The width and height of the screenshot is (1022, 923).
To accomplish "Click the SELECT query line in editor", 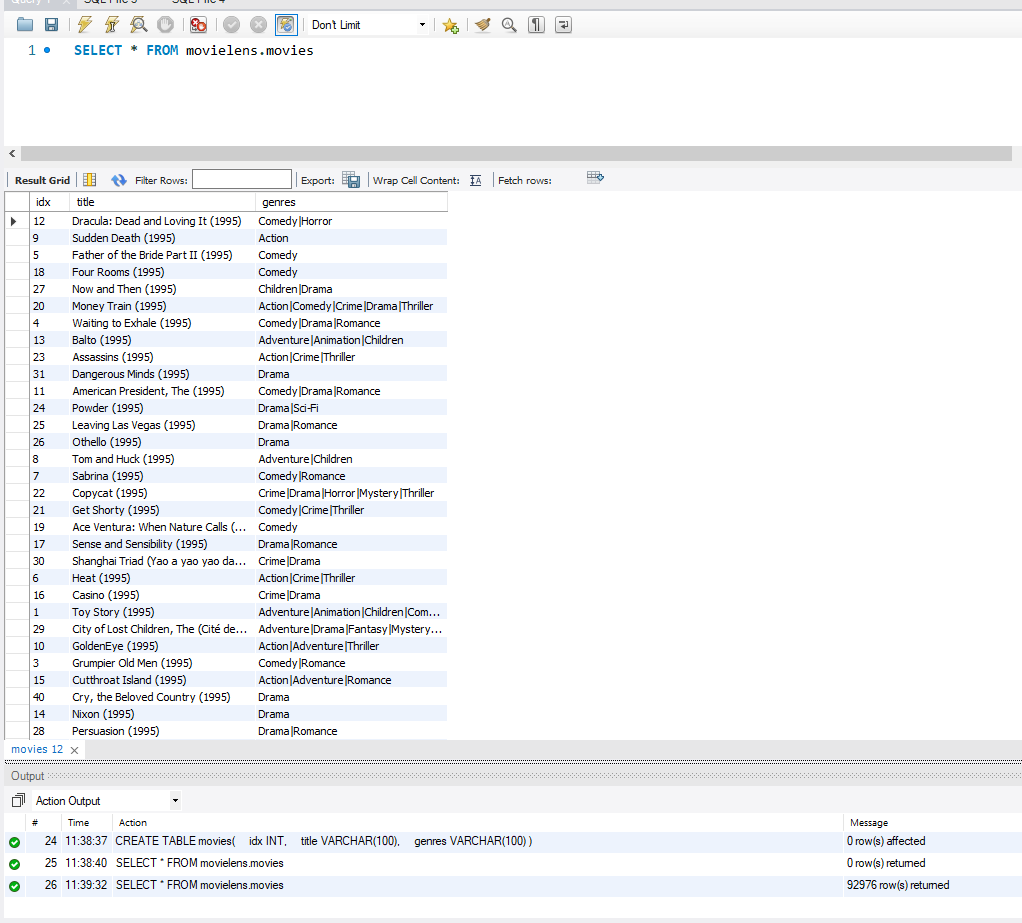I will tap(194, 50).
